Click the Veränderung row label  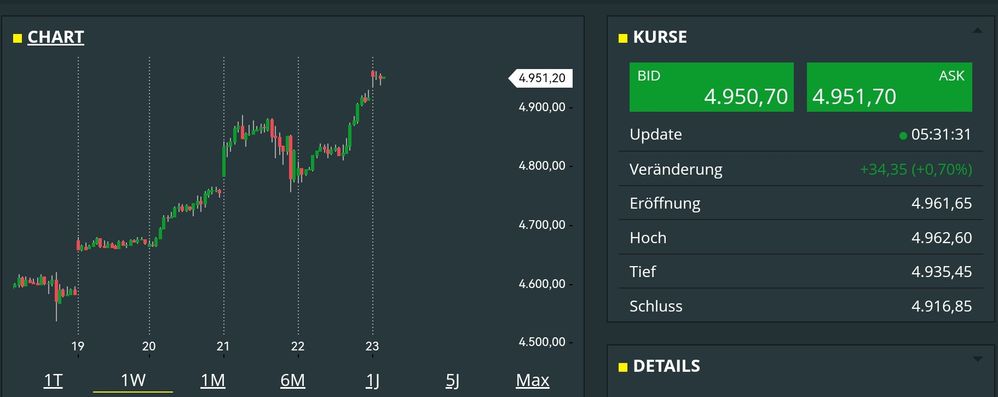tap(676, 170)
